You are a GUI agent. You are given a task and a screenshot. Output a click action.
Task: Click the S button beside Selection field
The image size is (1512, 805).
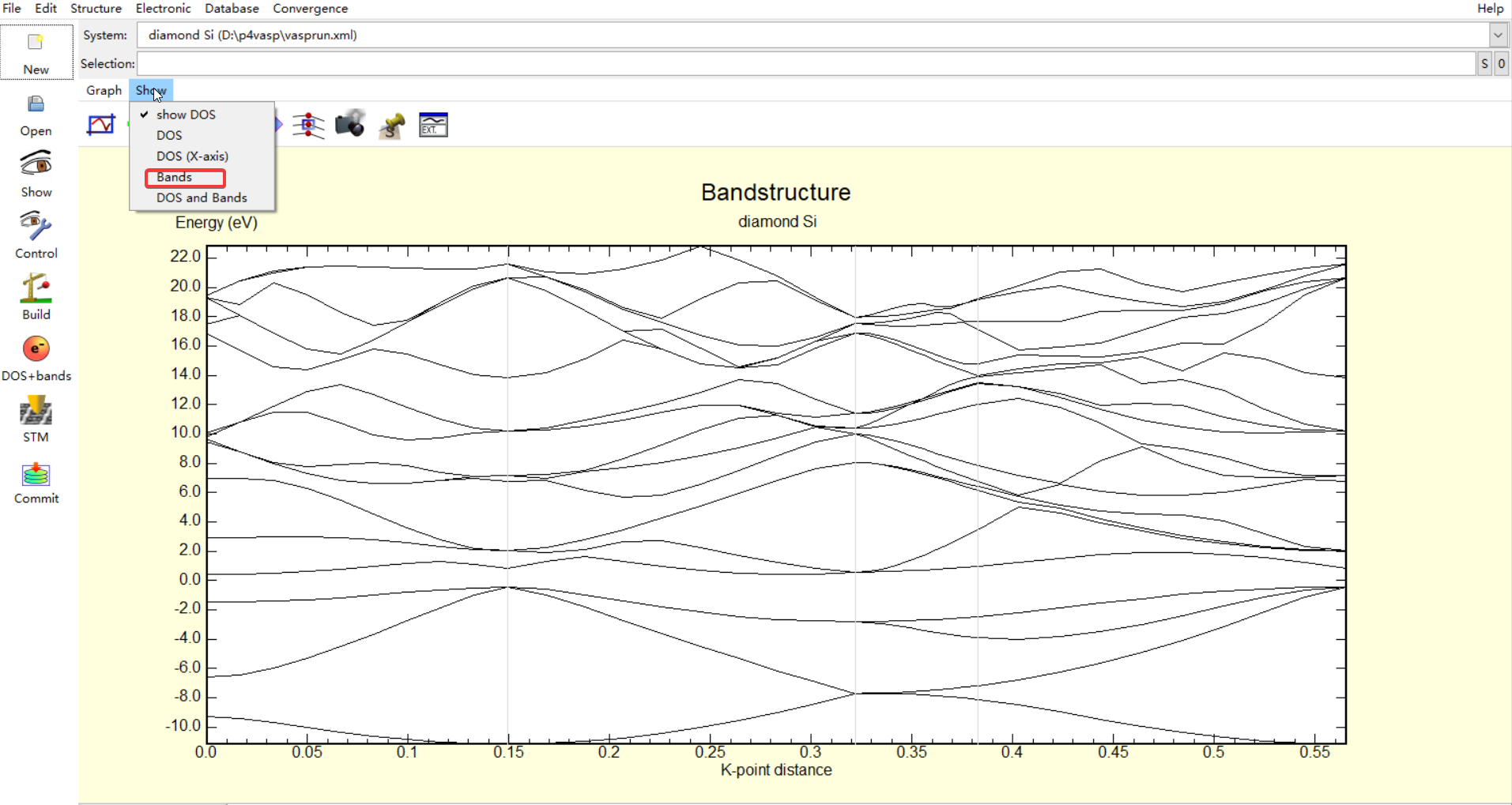[1484, 63]
